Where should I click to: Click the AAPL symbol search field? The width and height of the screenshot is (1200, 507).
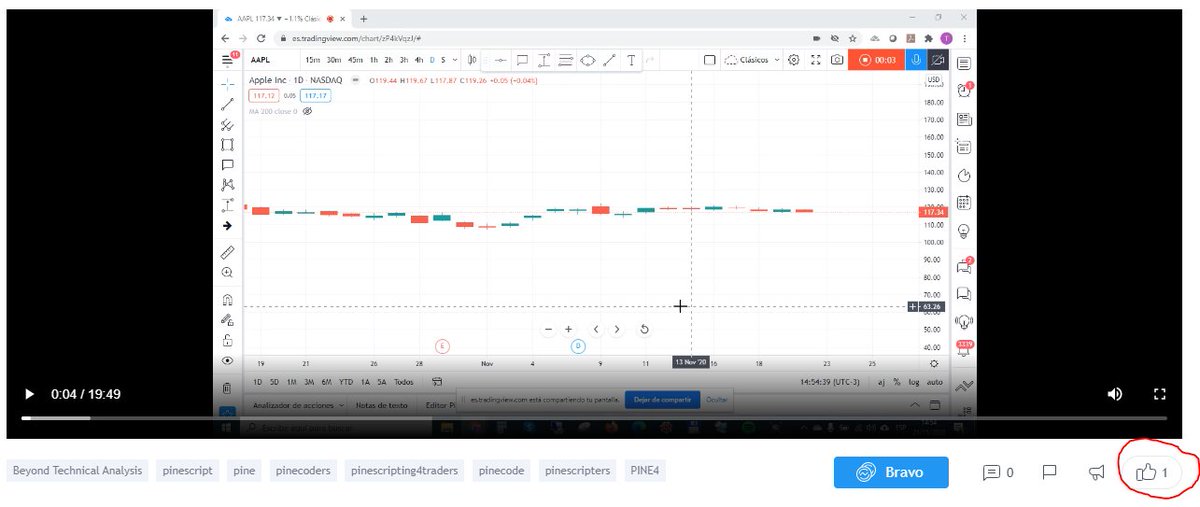(x=270, y=59)
